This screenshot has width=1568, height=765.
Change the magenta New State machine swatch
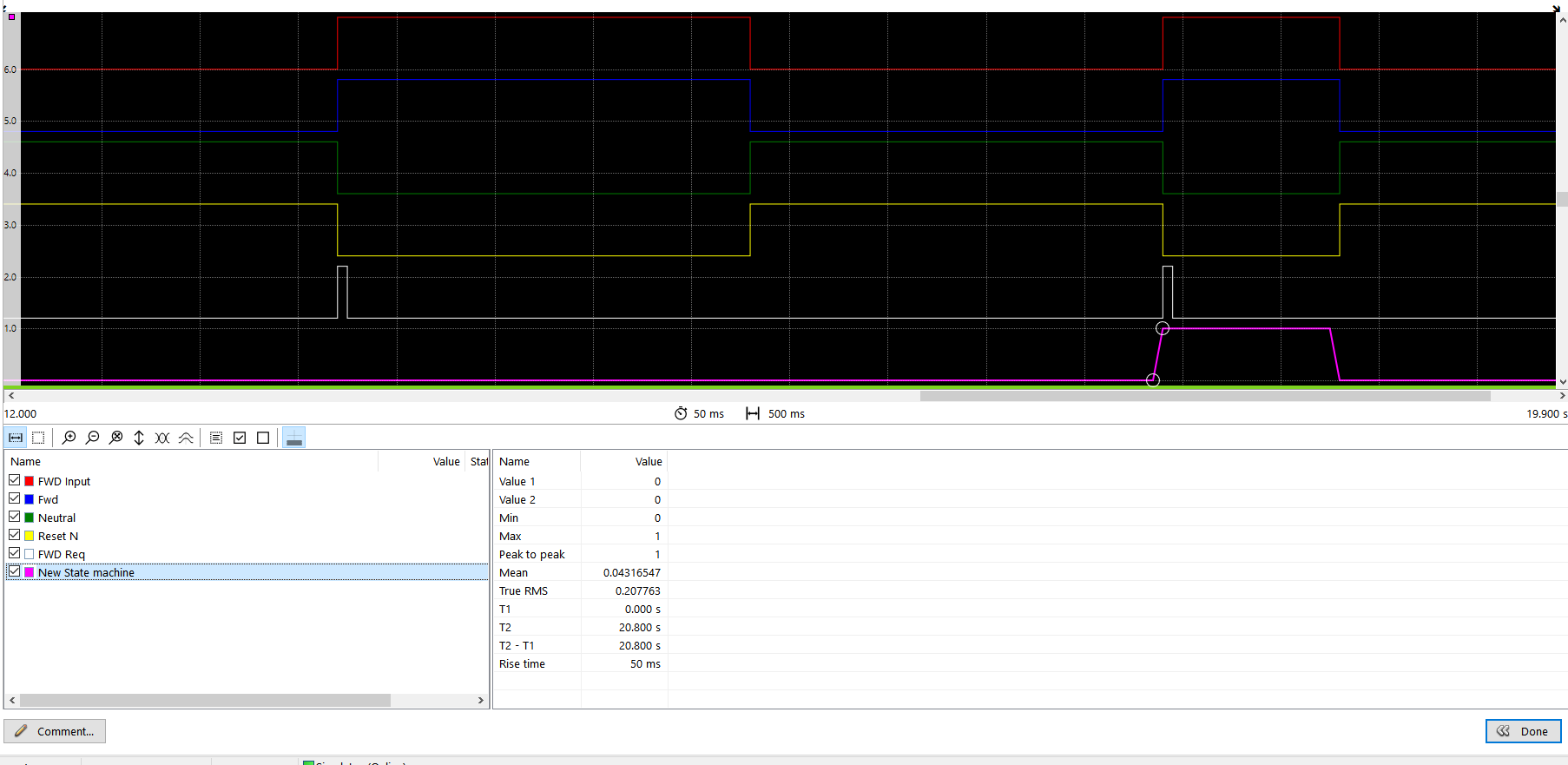[x=30, y=572]
